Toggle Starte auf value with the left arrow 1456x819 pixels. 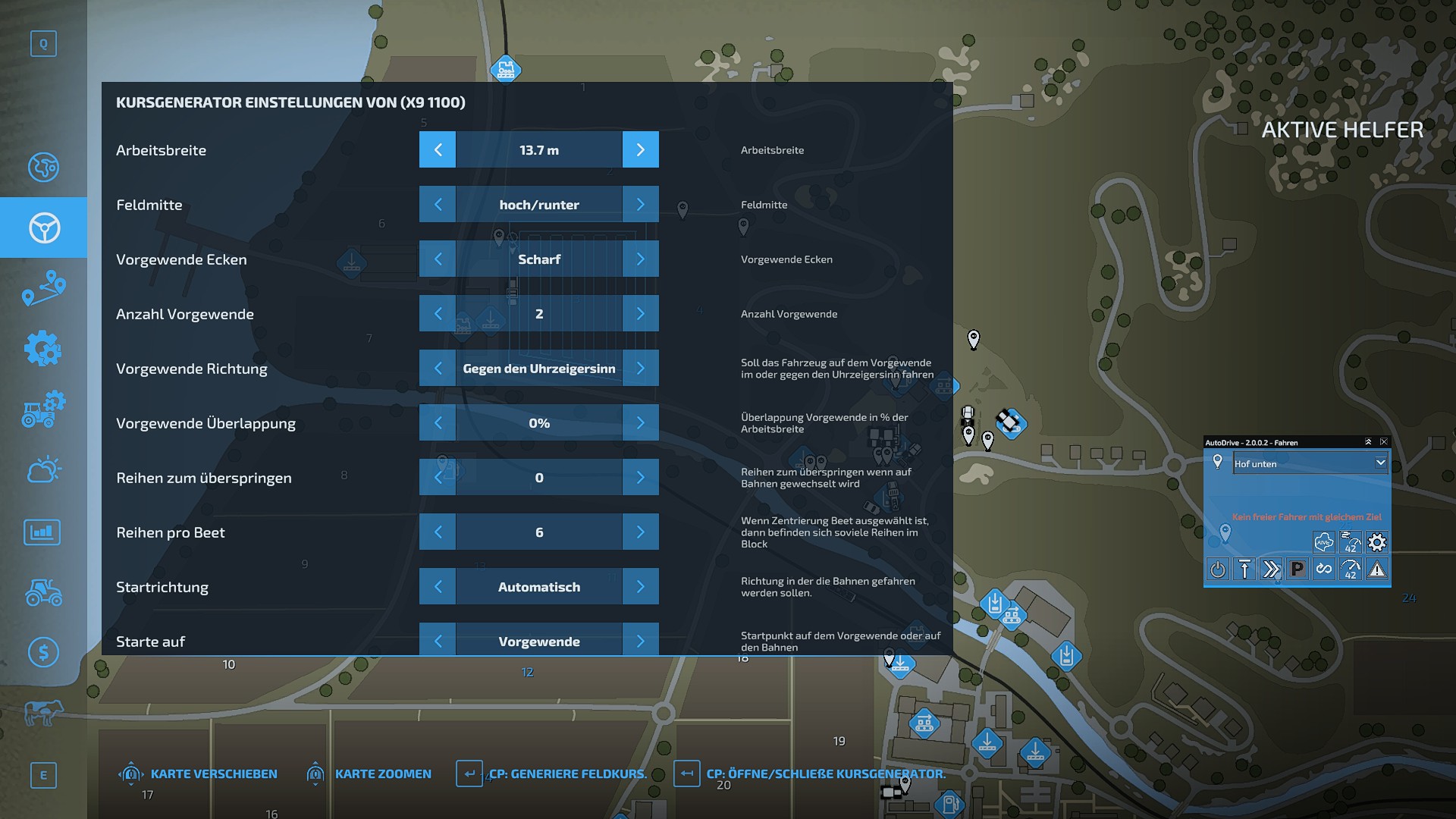point(438,641)
